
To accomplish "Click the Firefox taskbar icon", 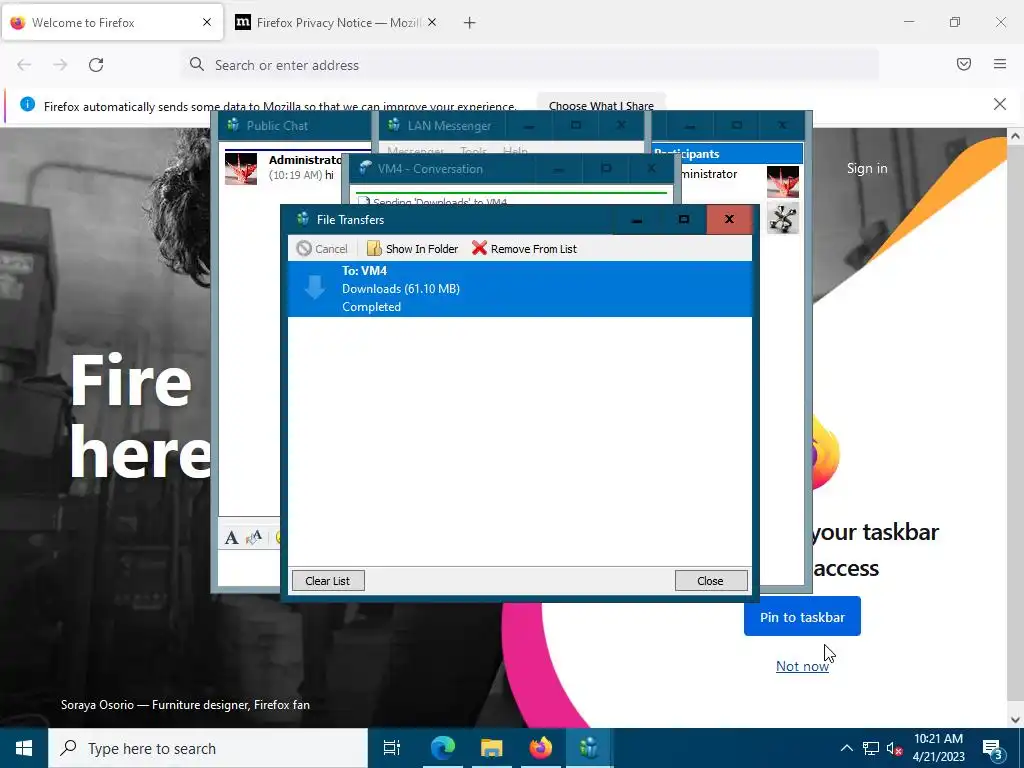I will [540, 748].
